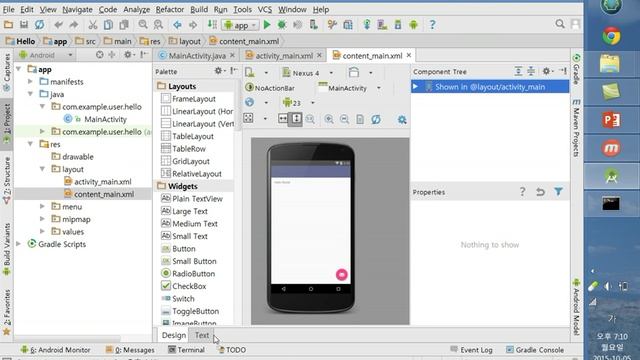Click the Search Everywhere magnifier icon
Image resolution: width=640 pixels, height=360 pixels.
(560, 24)
